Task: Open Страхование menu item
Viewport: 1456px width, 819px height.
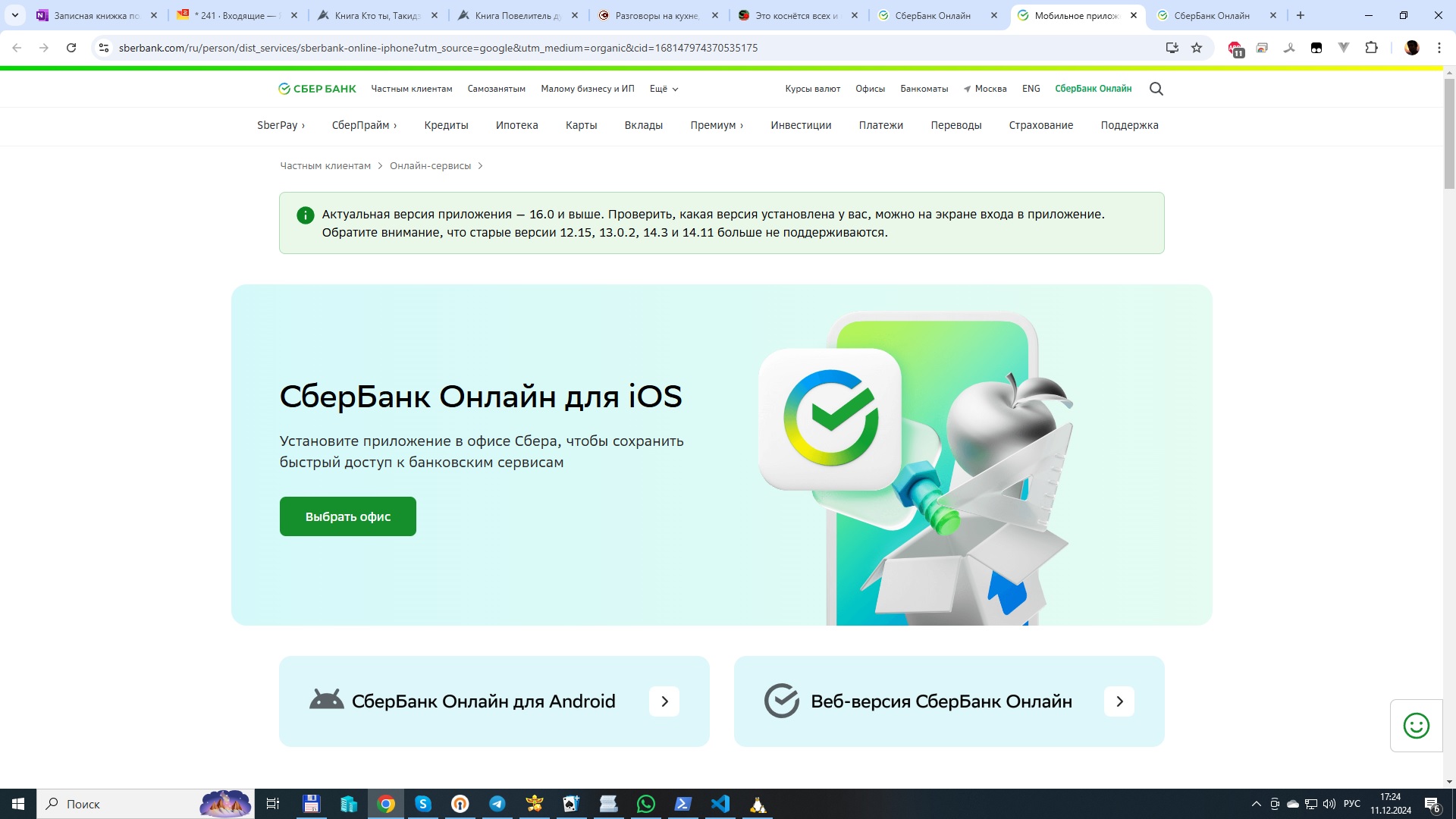Action: coord(1040,125)
